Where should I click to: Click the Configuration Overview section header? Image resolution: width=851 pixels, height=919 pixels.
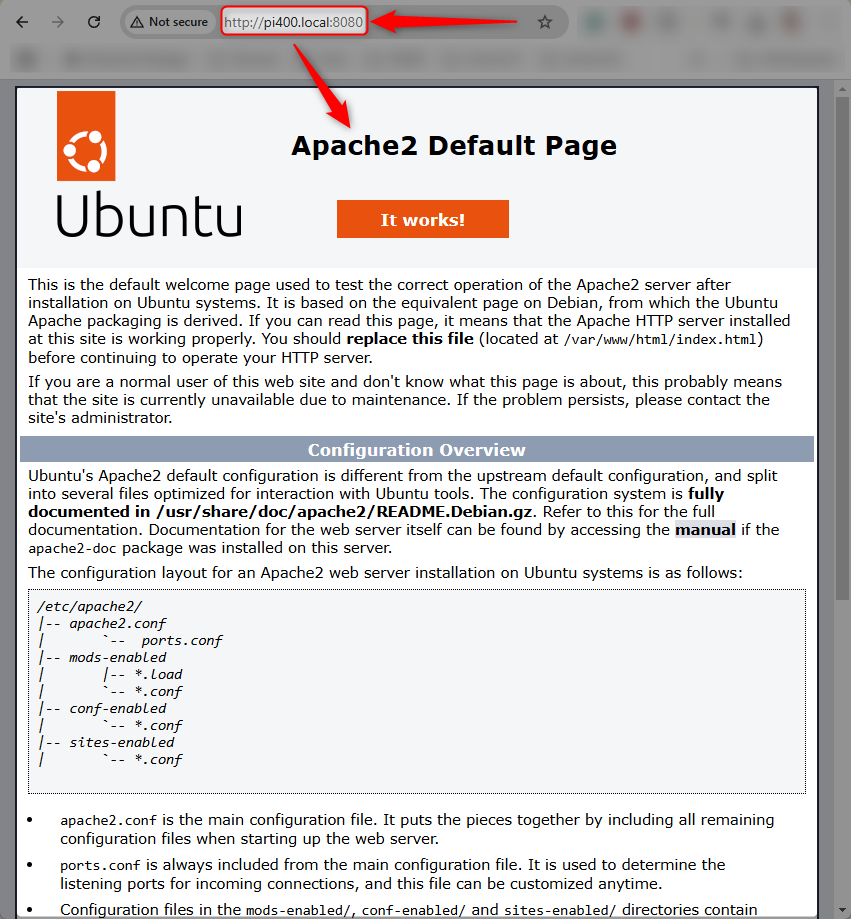point(417,450)
